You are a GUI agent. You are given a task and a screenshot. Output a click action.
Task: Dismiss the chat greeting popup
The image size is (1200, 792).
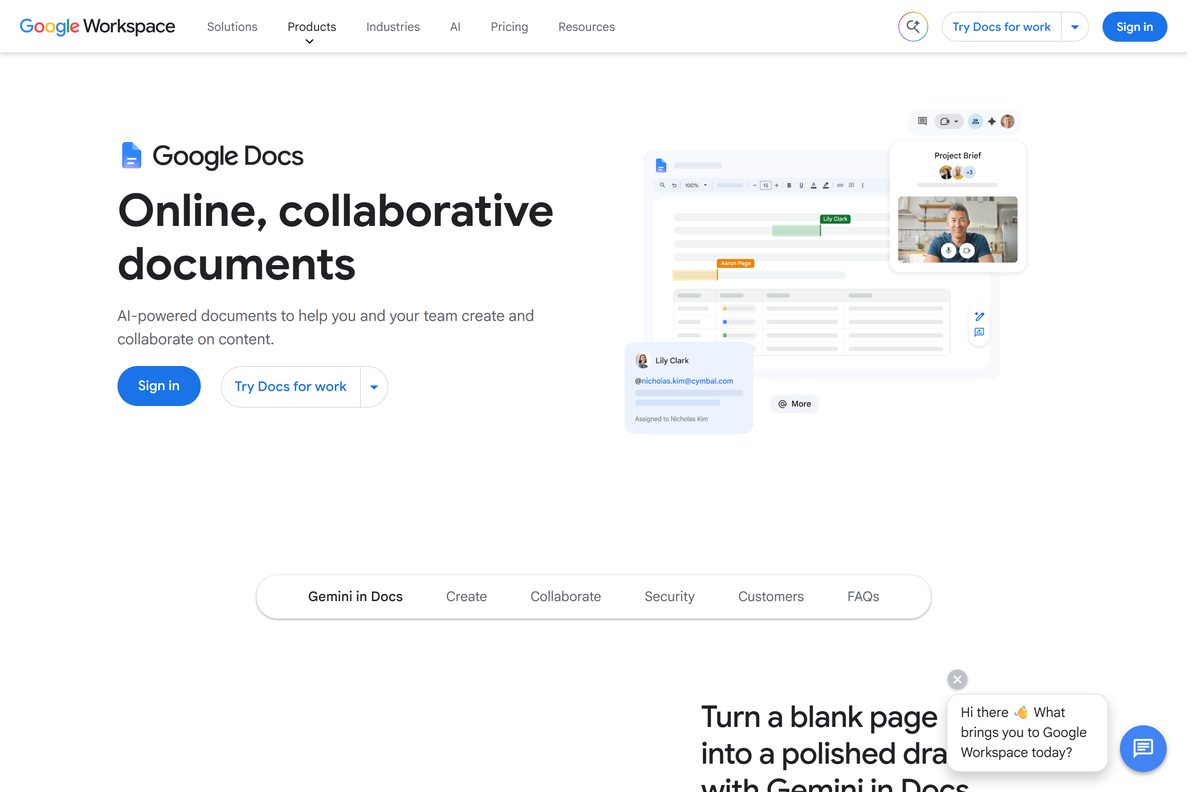click(957, 679)
